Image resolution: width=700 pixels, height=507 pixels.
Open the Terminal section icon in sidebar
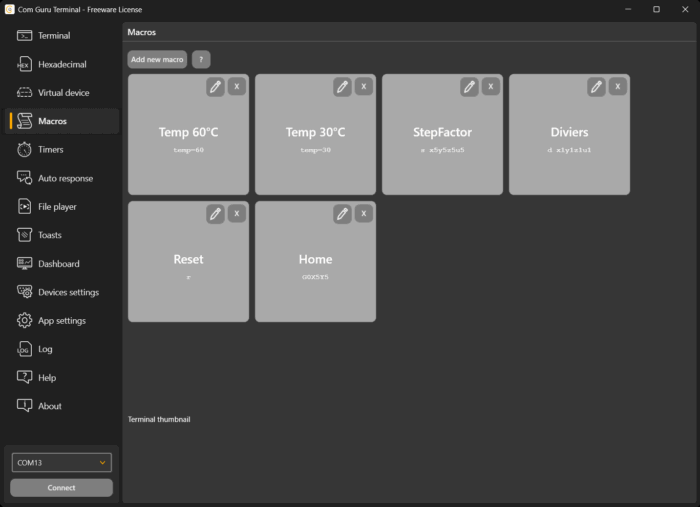pyautogui.click(x=25, y=36)
